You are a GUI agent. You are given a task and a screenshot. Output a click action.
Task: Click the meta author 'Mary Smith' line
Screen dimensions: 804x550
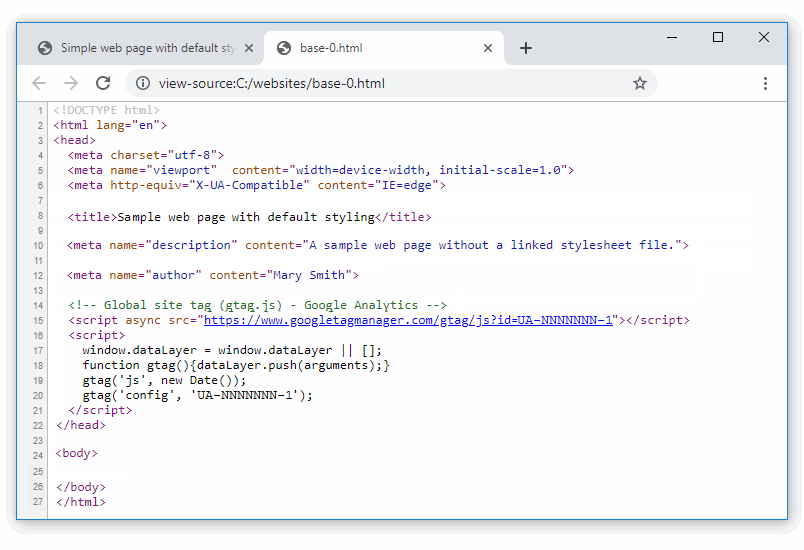(212, 275)
